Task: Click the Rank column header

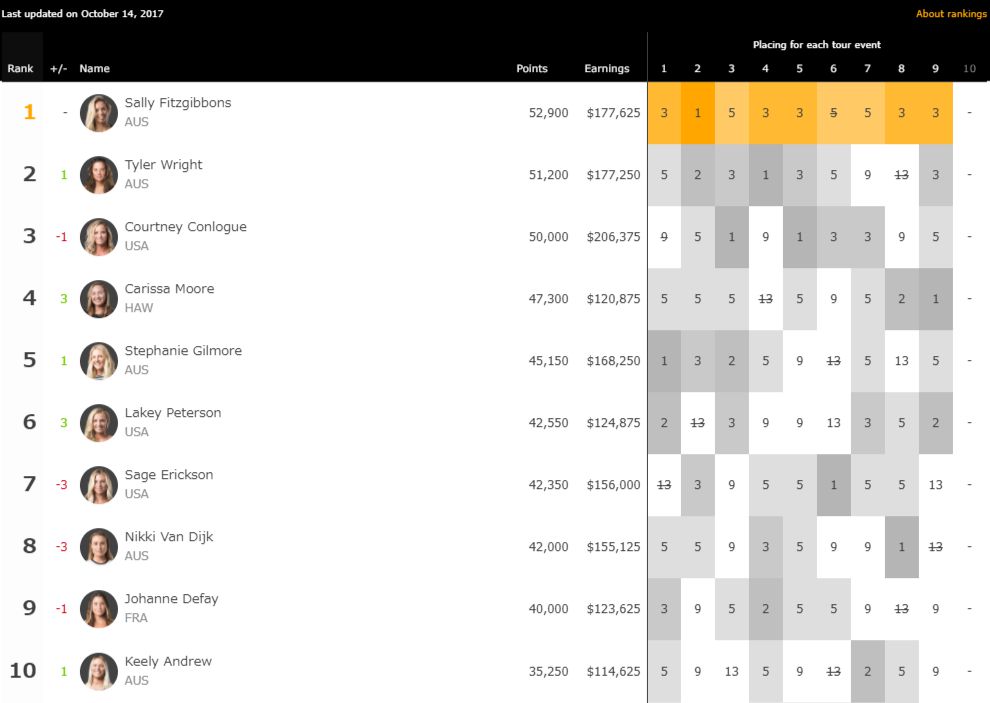Action: [20, 69]
